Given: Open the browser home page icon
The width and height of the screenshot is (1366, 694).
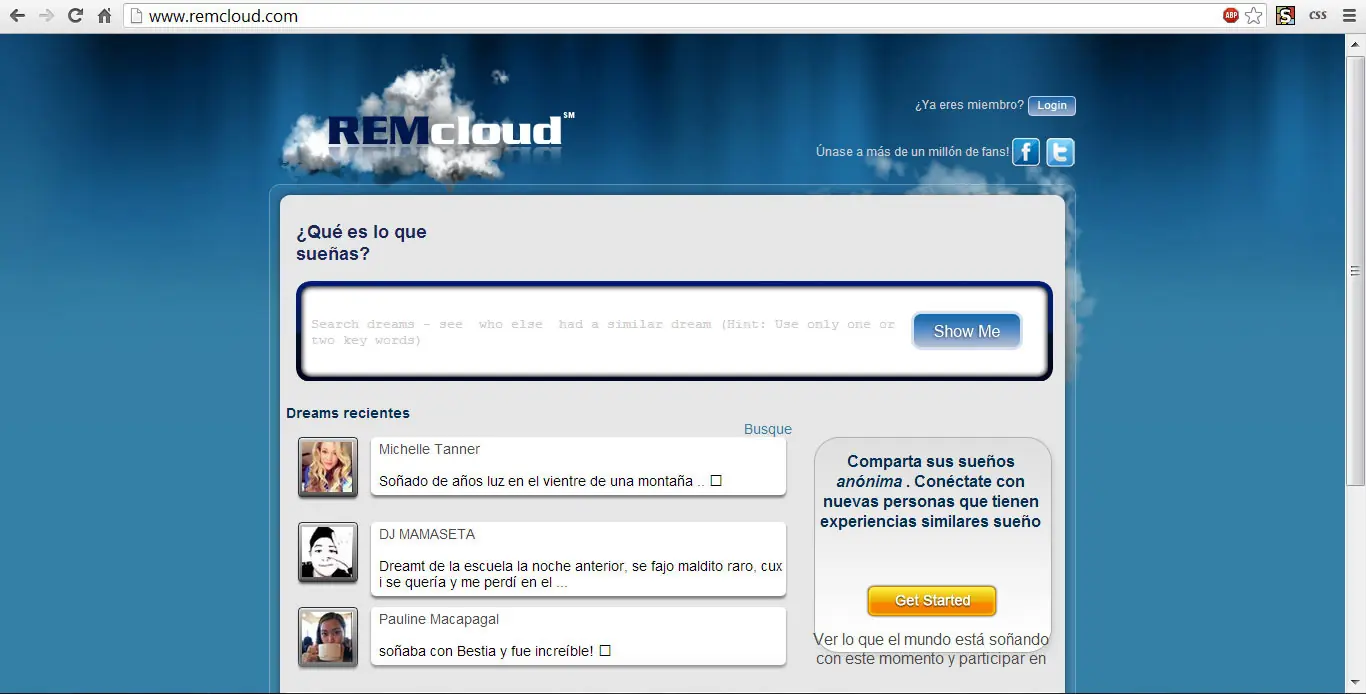Looking at the screenshot, I should [104, 16].
